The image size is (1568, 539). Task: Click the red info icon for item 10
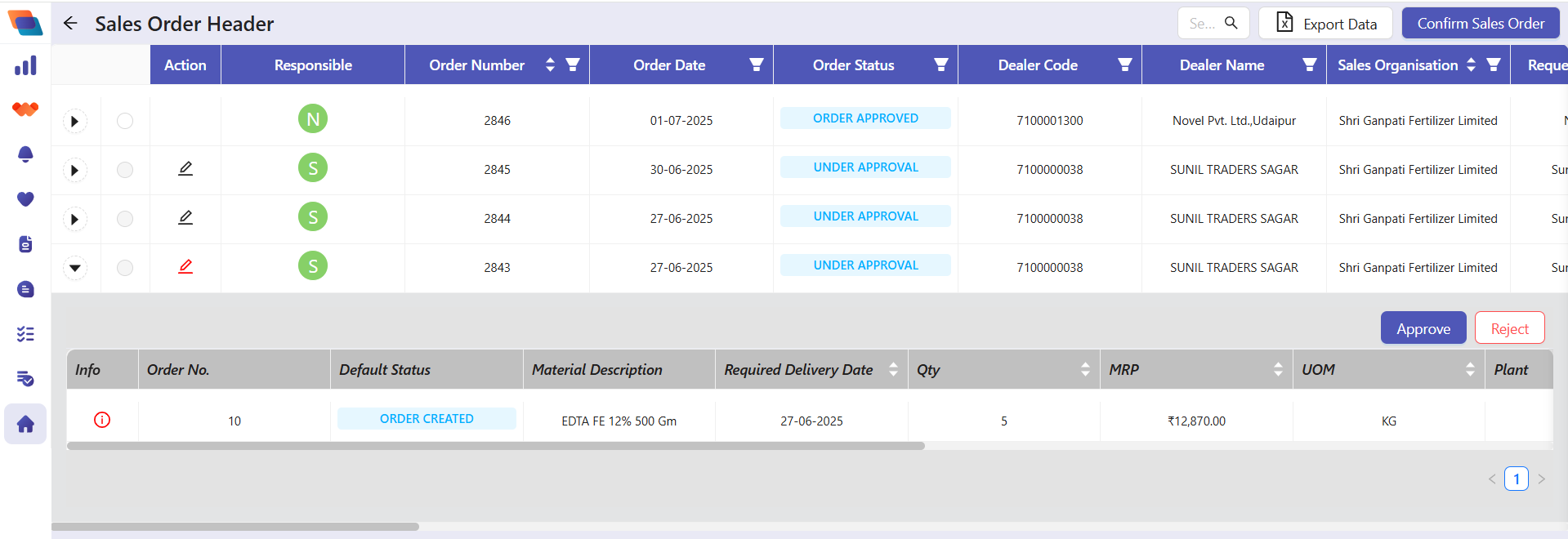point(102,420)
